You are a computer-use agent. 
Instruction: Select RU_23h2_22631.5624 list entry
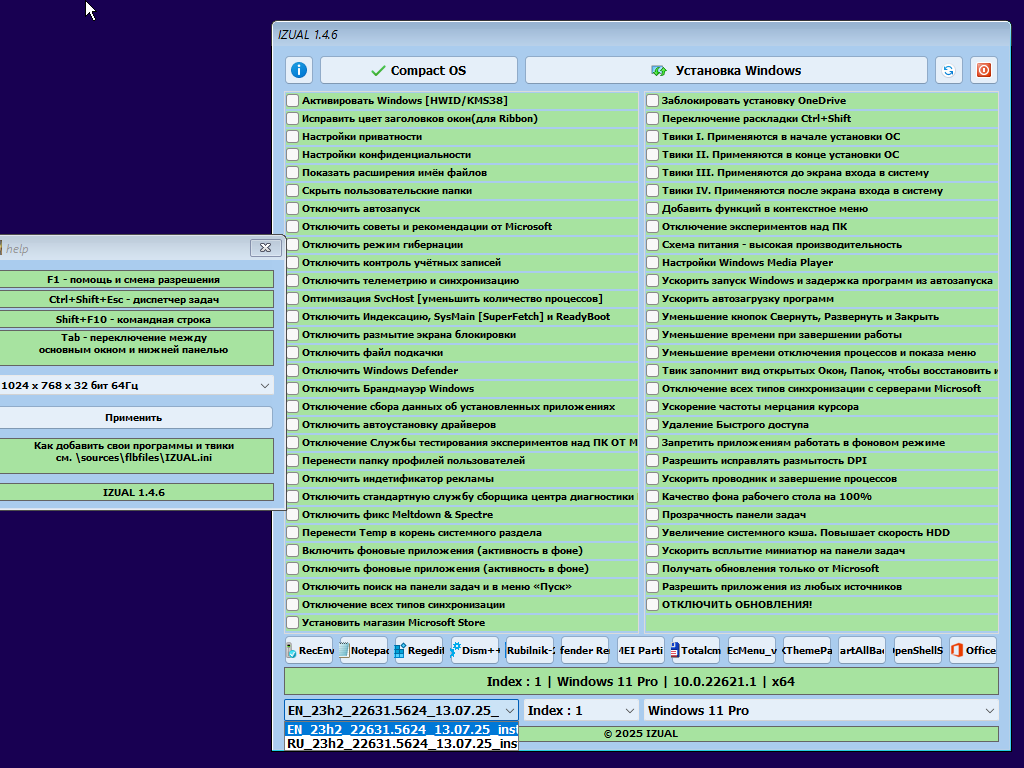click(x=402, y=743)
